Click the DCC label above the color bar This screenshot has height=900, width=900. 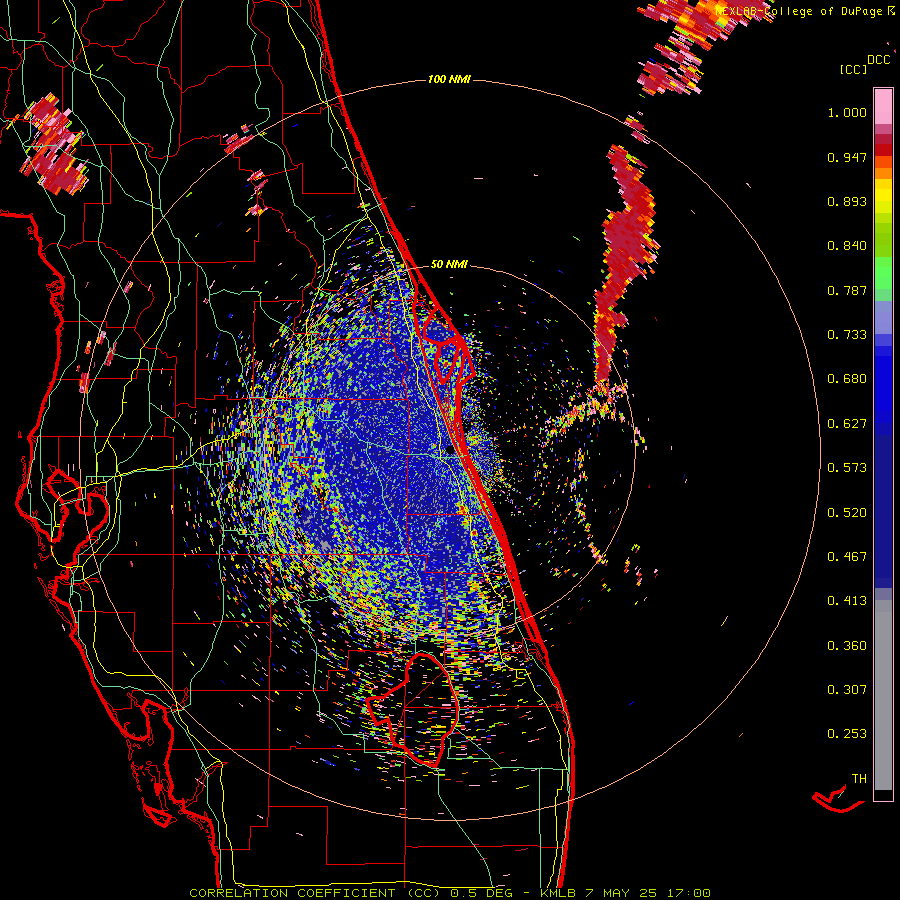879,60
